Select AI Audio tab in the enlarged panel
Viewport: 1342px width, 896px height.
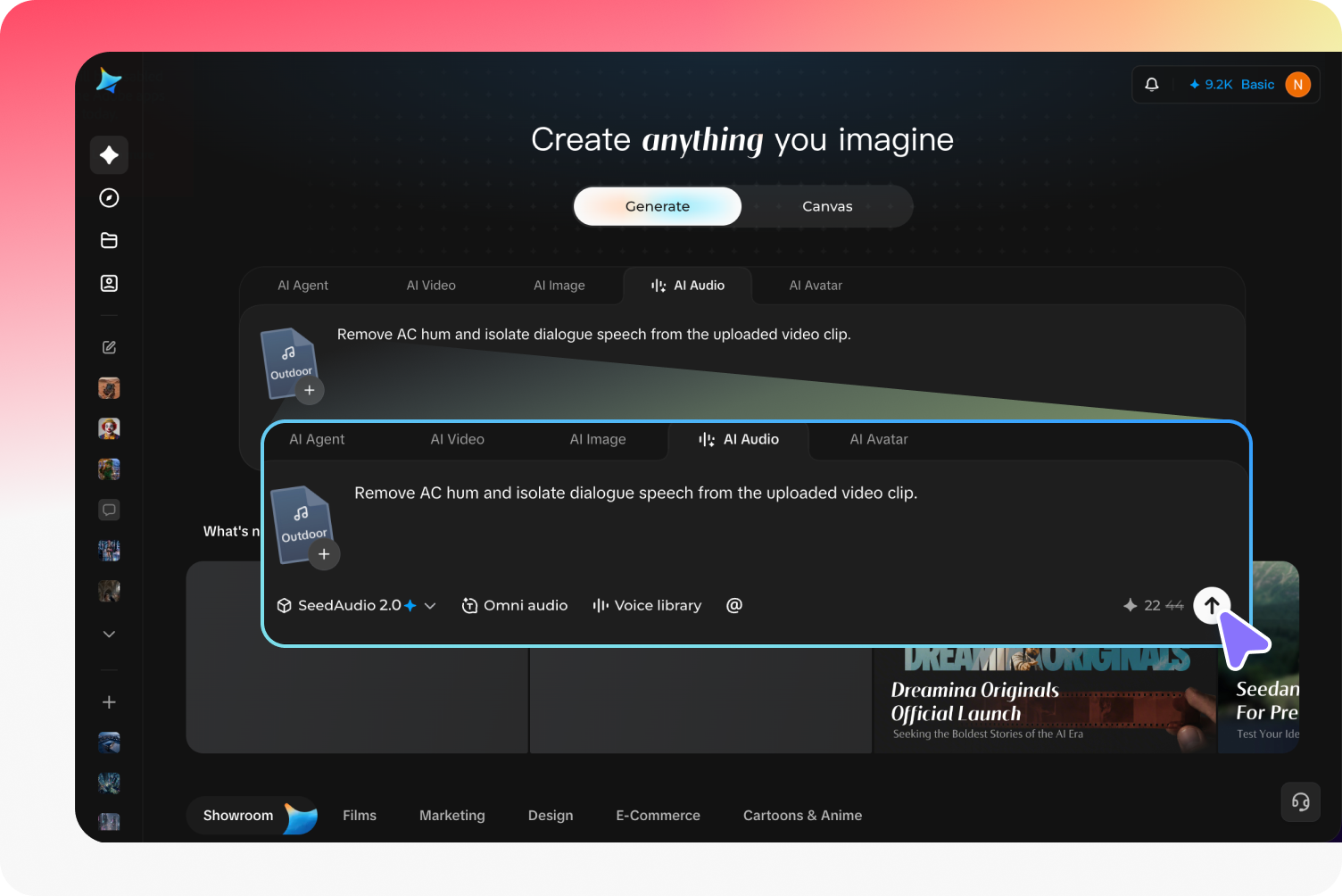(739, 439)
